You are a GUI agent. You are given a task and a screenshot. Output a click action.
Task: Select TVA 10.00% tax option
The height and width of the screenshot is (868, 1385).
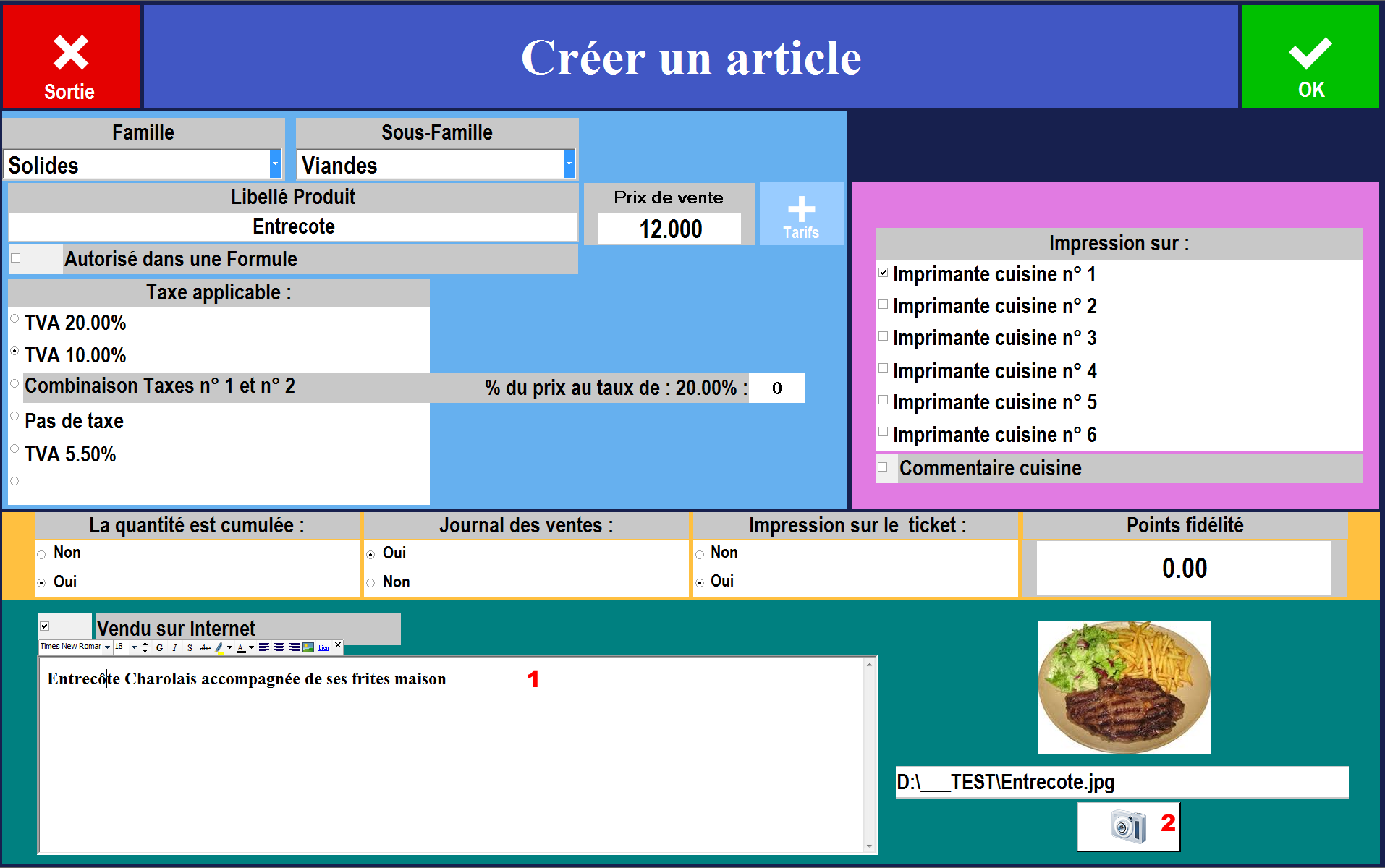(x=14, y=351)
